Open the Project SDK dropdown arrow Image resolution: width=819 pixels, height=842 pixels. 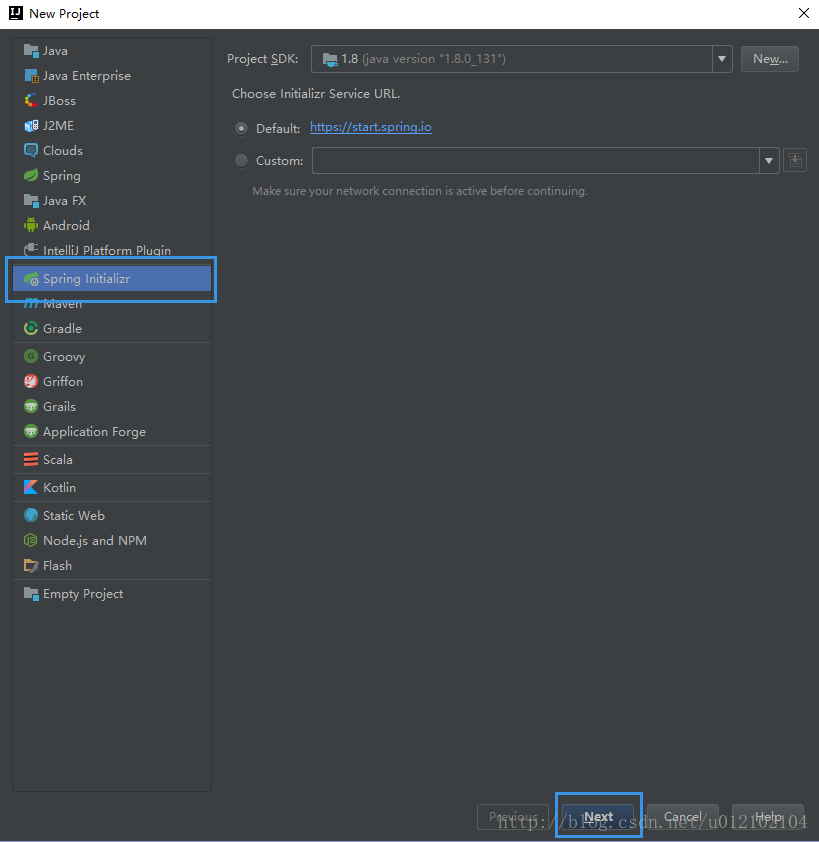pos(722,59)
